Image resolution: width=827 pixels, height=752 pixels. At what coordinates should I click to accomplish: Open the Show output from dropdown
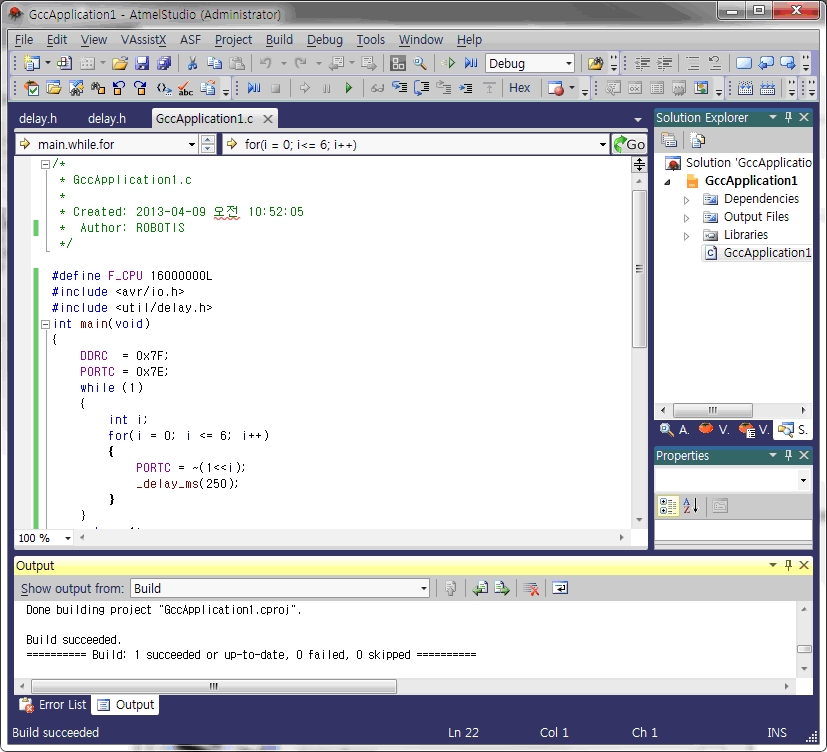coord(423,588)
